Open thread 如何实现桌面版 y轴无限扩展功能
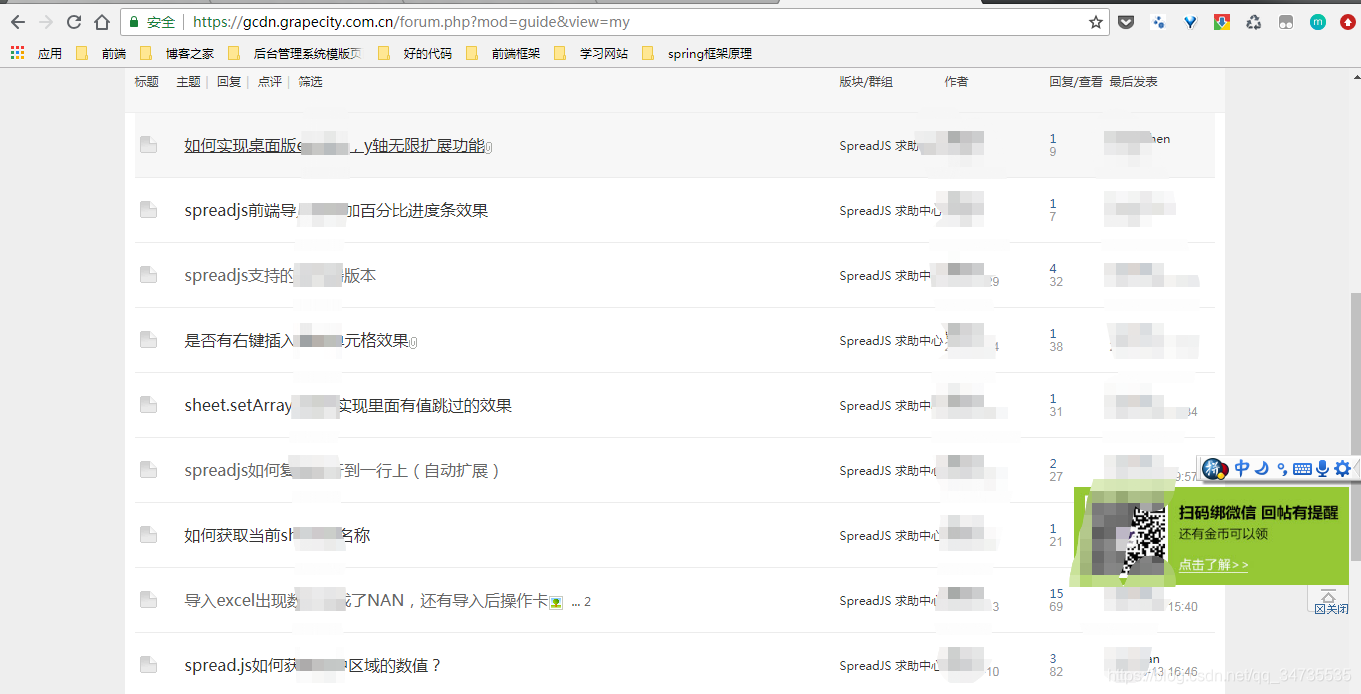The width and height of the screenshot is (1361, 694). (x=335, y=146)
